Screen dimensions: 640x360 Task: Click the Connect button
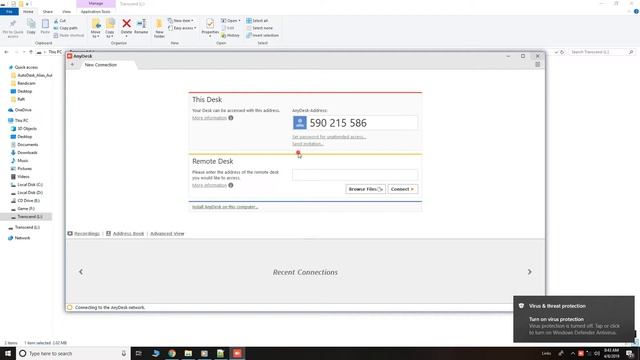[x=402, y=189]
